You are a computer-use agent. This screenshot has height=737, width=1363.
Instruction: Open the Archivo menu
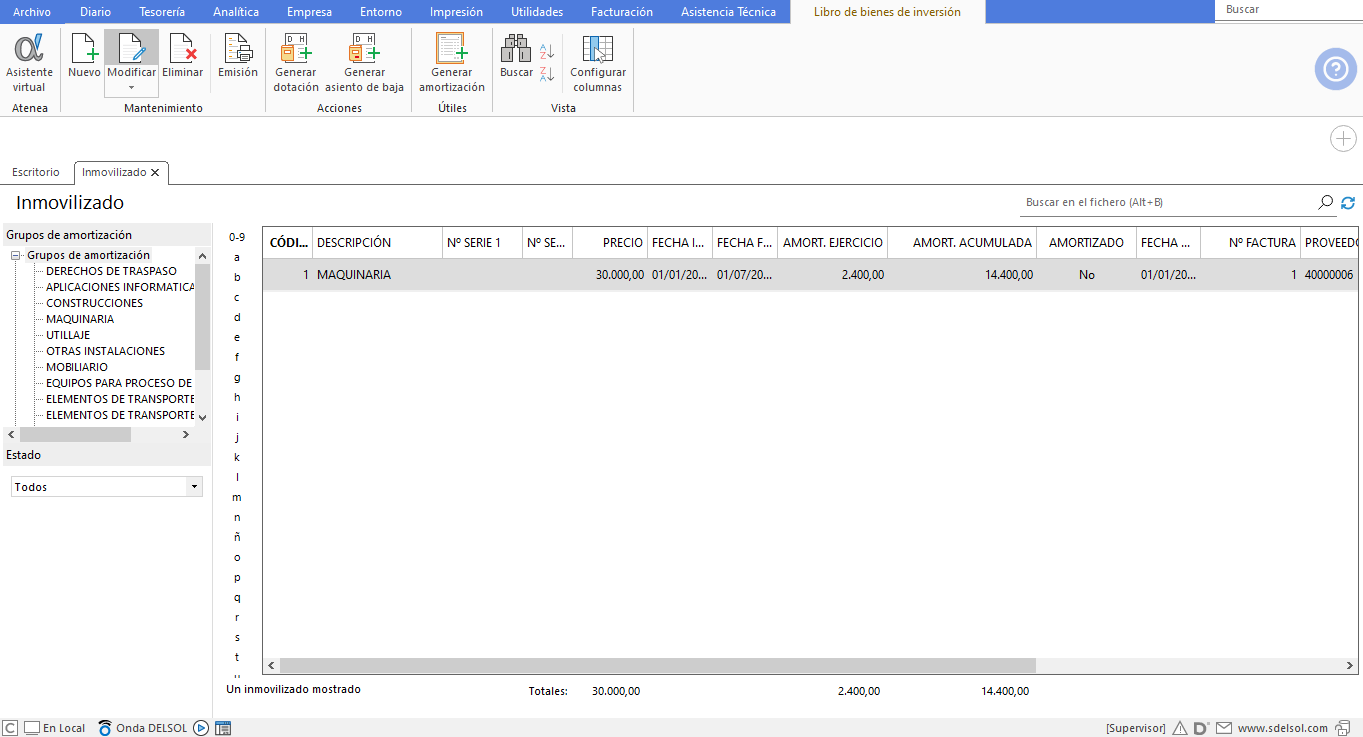click(x=31, y=12)
